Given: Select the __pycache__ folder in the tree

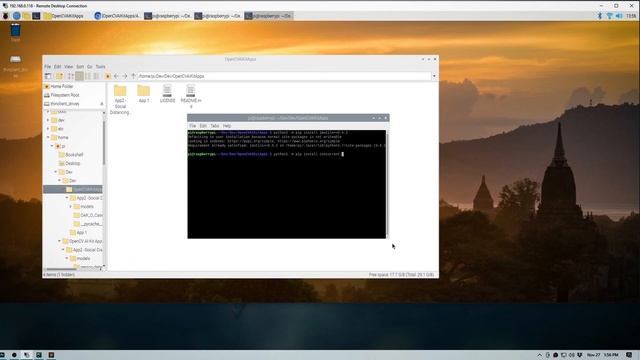Looking at the screenshot, I should (x=88, y=224).
